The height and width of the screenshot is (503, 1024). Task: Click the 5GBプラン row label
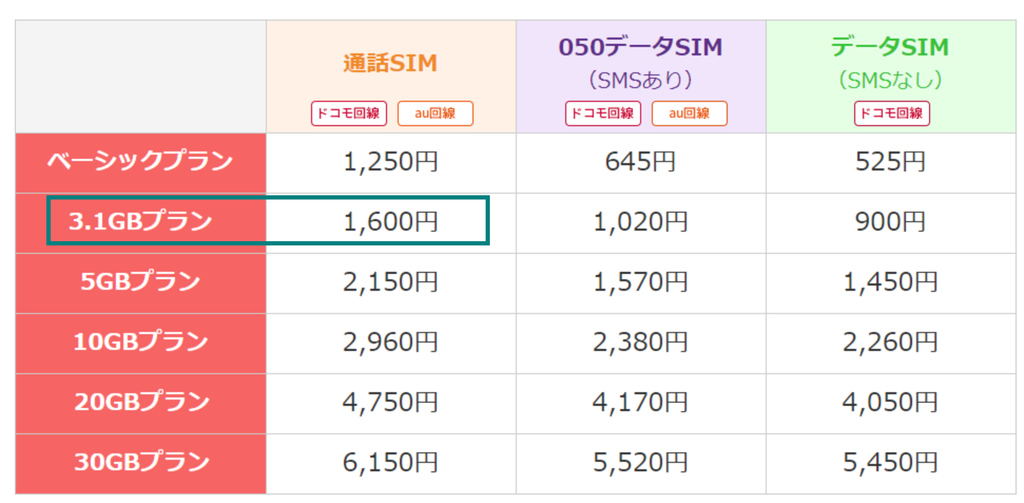coord(140,282)
